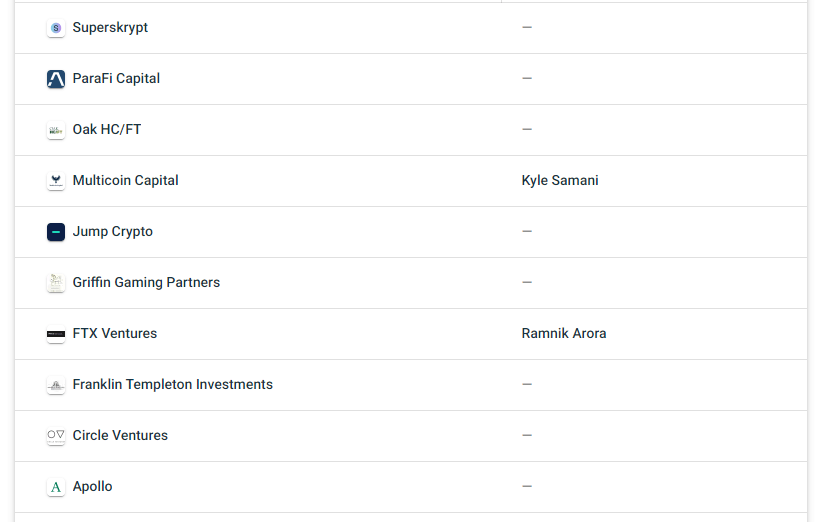815x522 pixels.
Task: Open the ParaFi Capital investor page
Action: click(116, 79)
